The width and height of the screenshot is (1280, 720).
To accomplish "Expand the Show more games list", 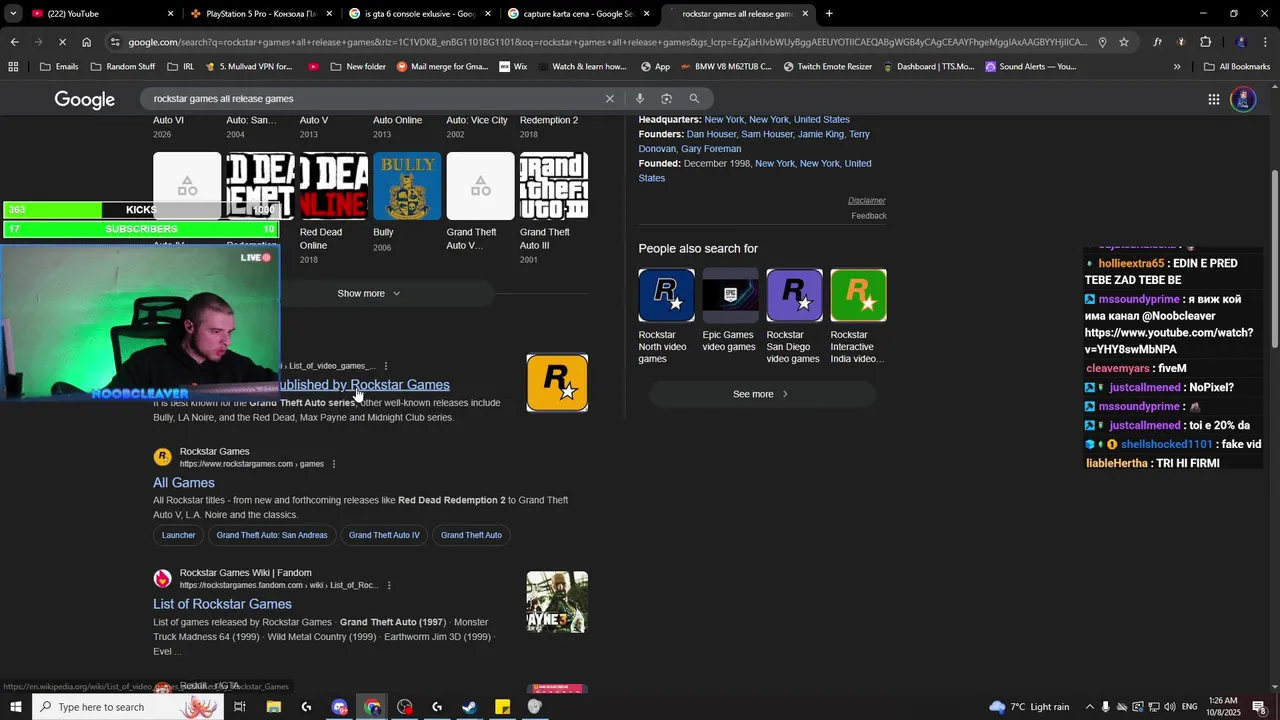I will click(369, 293).
